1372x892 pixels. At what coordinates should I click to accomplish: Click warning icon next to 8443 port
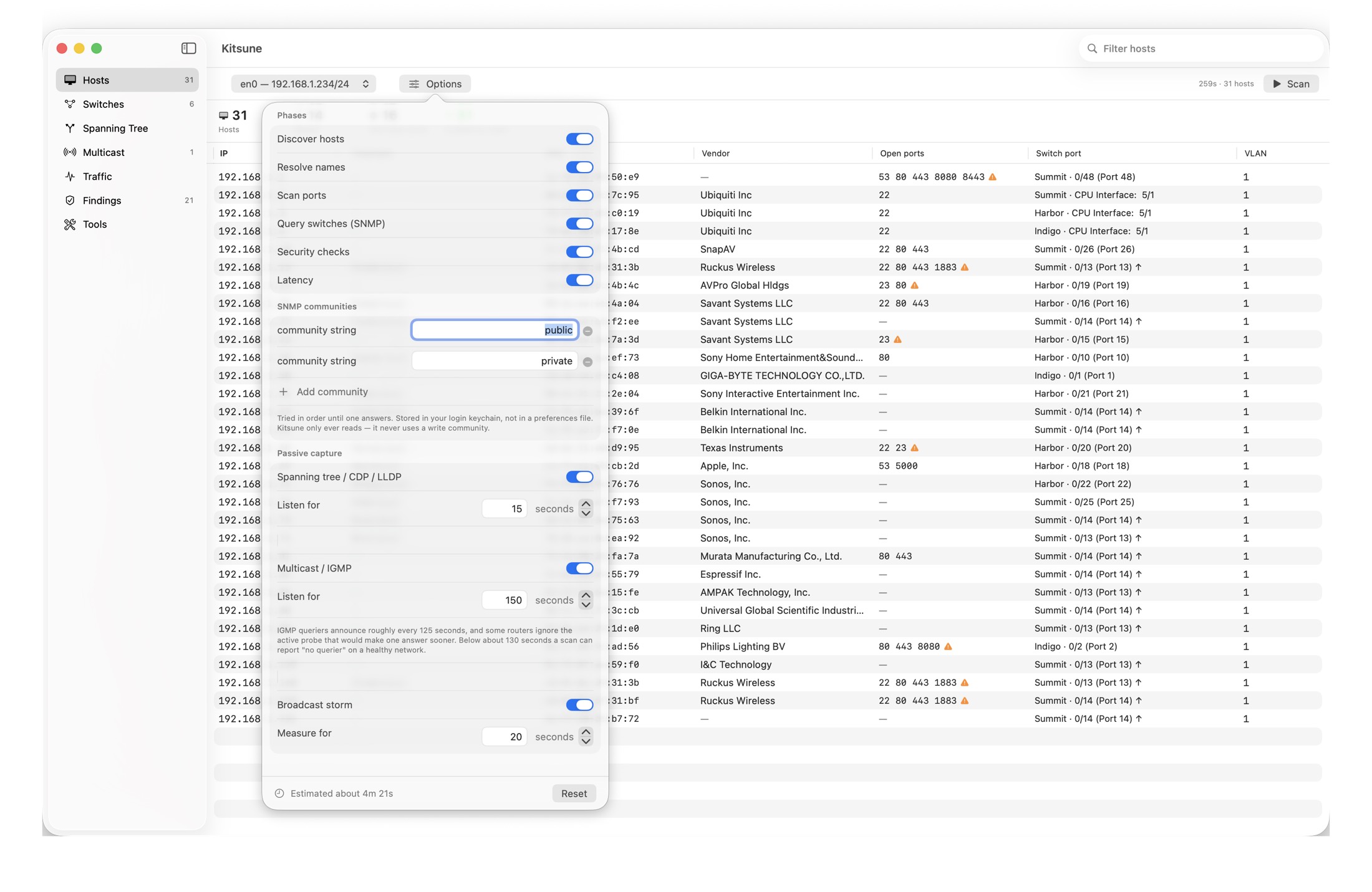click(992, 177)
